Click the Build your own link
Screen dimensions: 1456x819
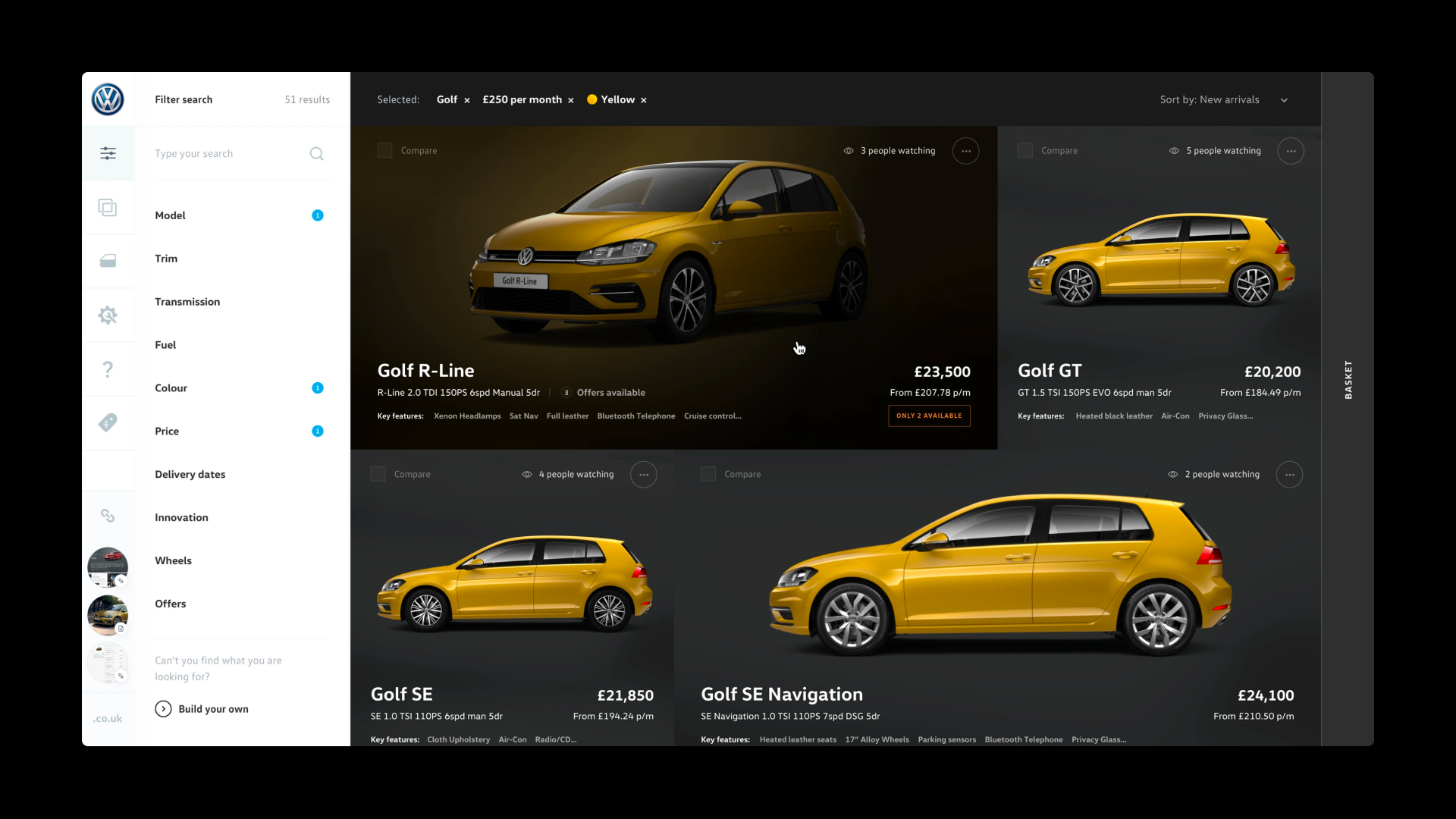pyautogui.click(x=202, y=709)
